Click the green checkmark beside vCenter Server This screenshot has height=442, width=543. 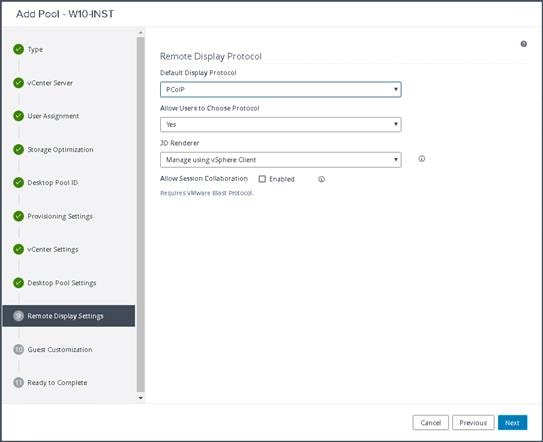click(18, 83)
